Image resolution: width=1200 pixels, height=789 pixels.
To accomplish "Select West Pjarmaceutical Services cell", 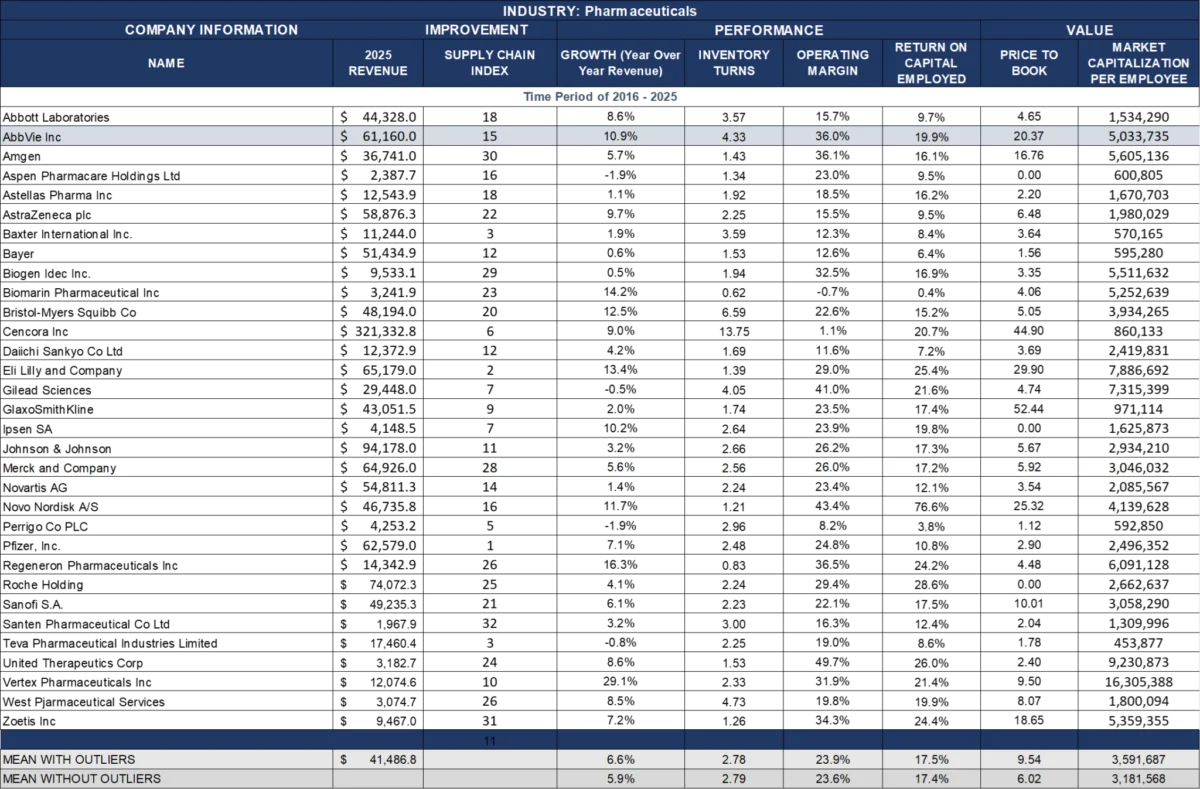I will 166,702.
